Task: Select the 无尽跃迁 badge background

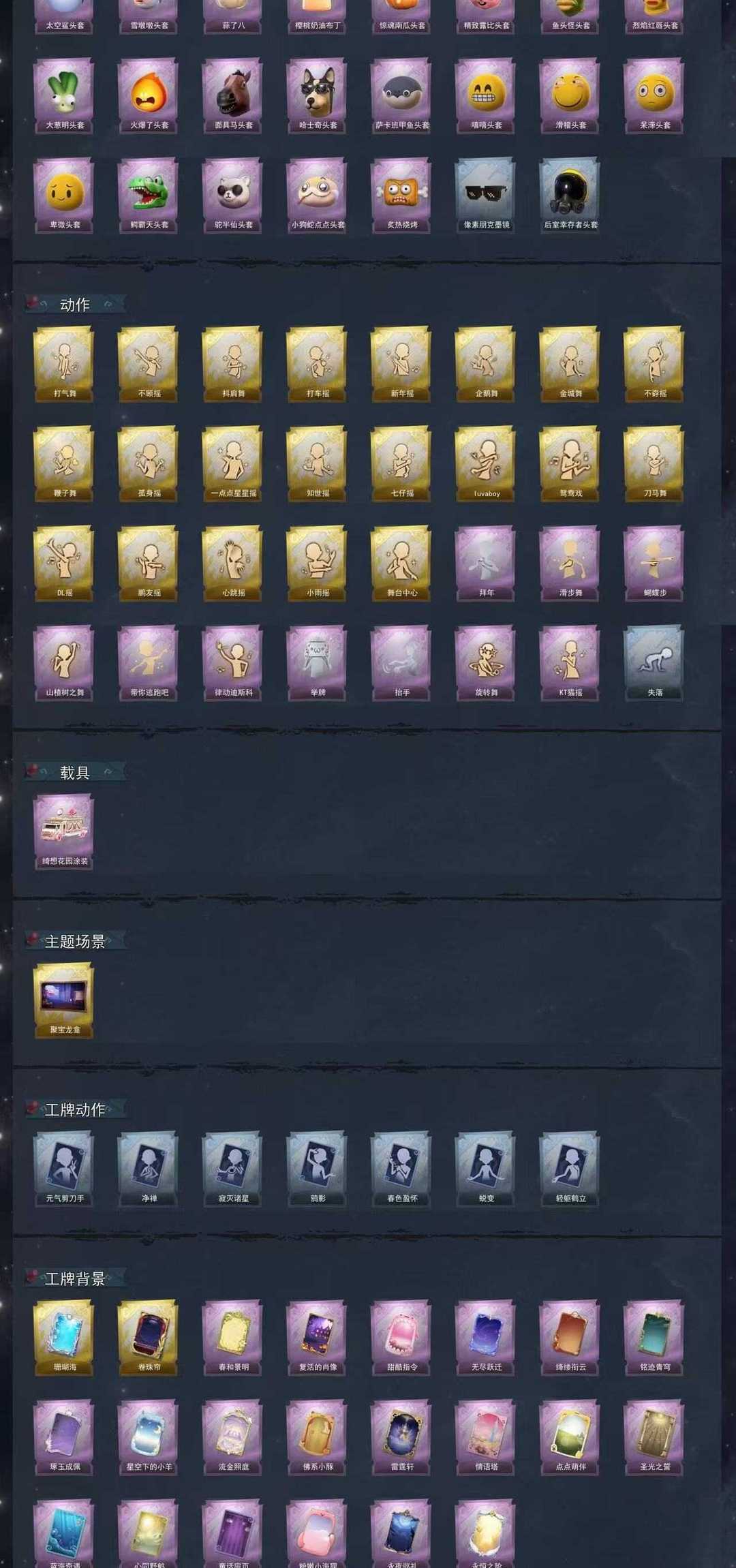Action: tap(487, 1338)
